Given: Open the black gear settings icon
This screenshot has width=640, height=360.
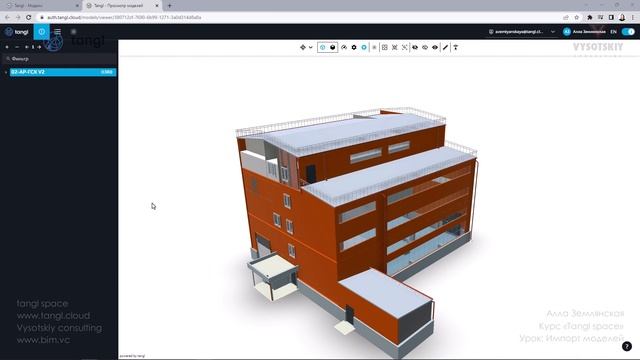Looking at the screenshot, I should (354, 47).
